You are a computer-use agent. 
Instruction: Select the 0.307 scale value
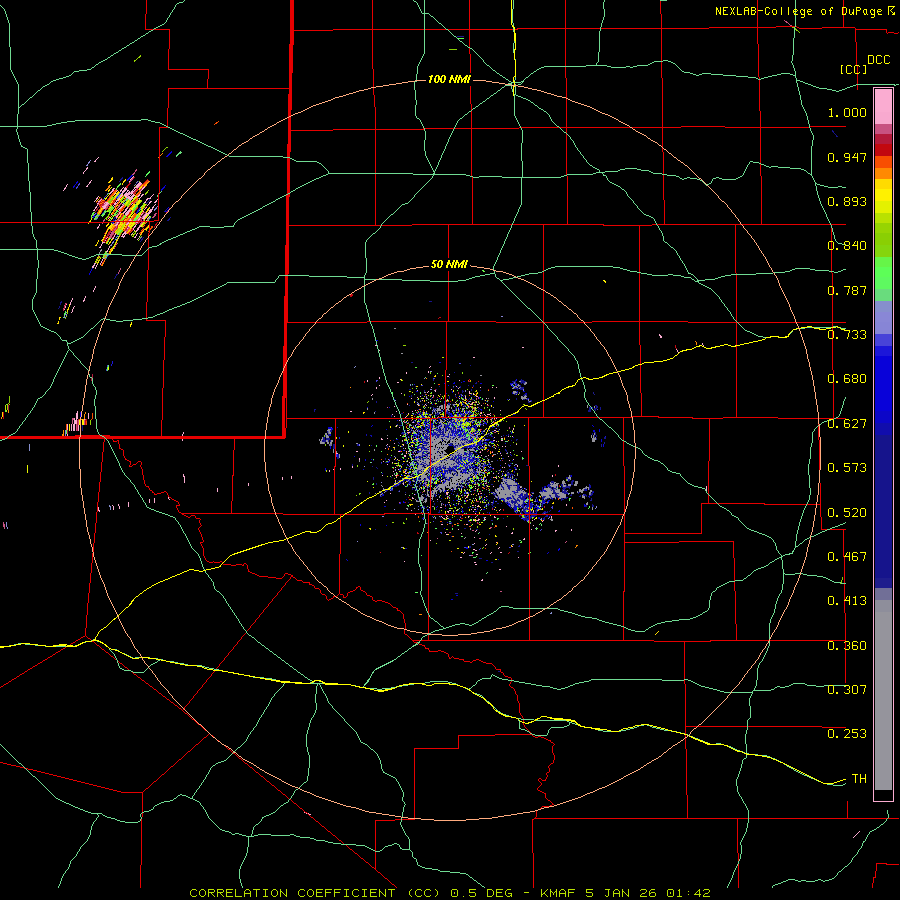pos(847,690)
